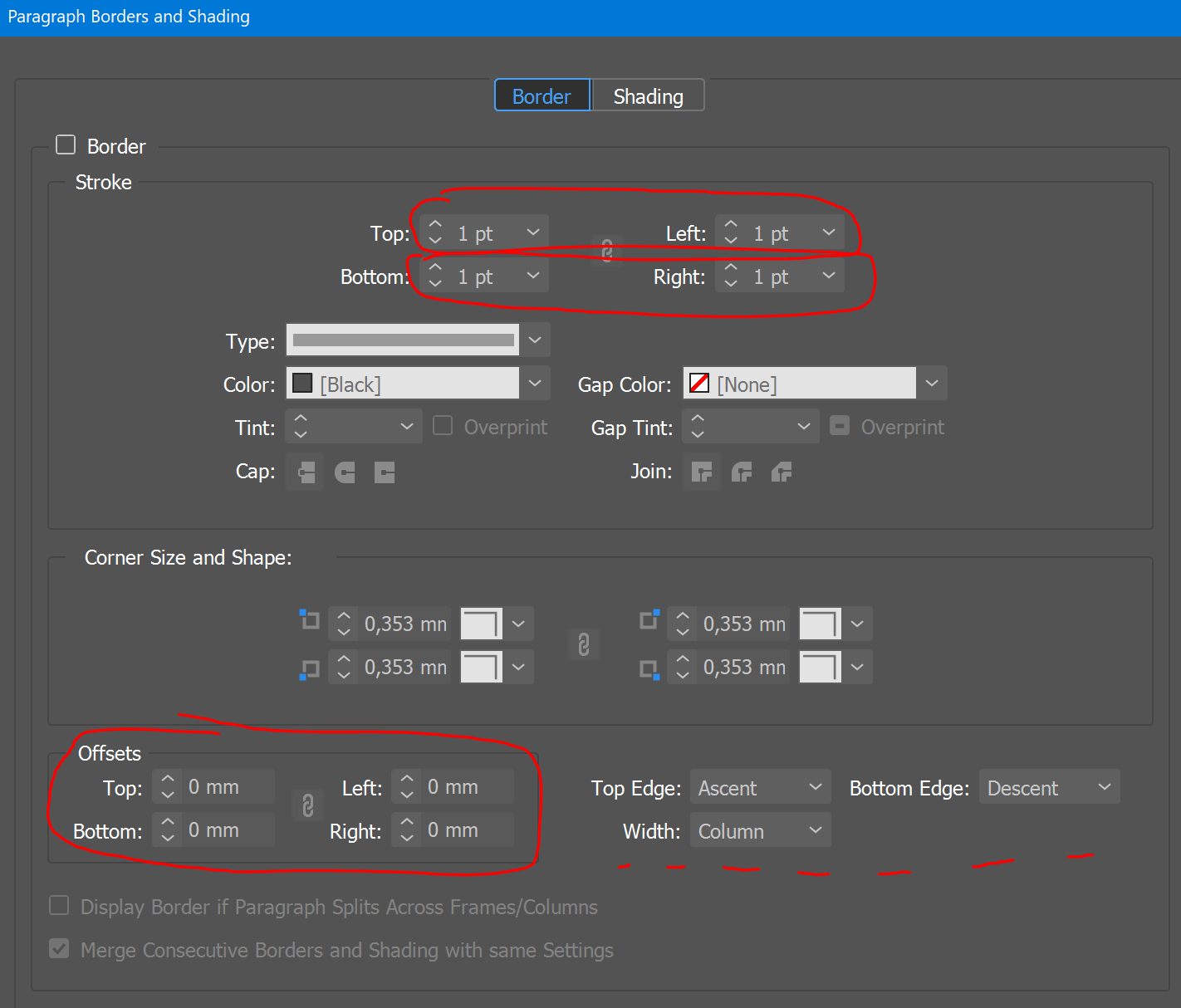Screen dimensions: 1181x1008
Task: Open the Width Column dropdown
Action: 760,830
